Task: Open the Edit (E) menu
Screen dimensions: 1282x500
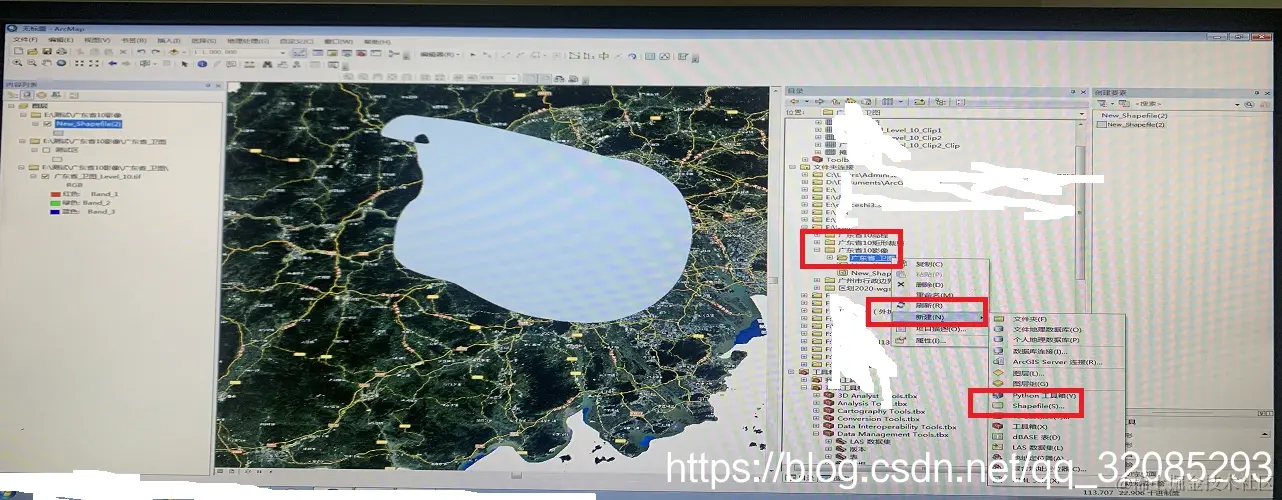Action: pos(61,40)
